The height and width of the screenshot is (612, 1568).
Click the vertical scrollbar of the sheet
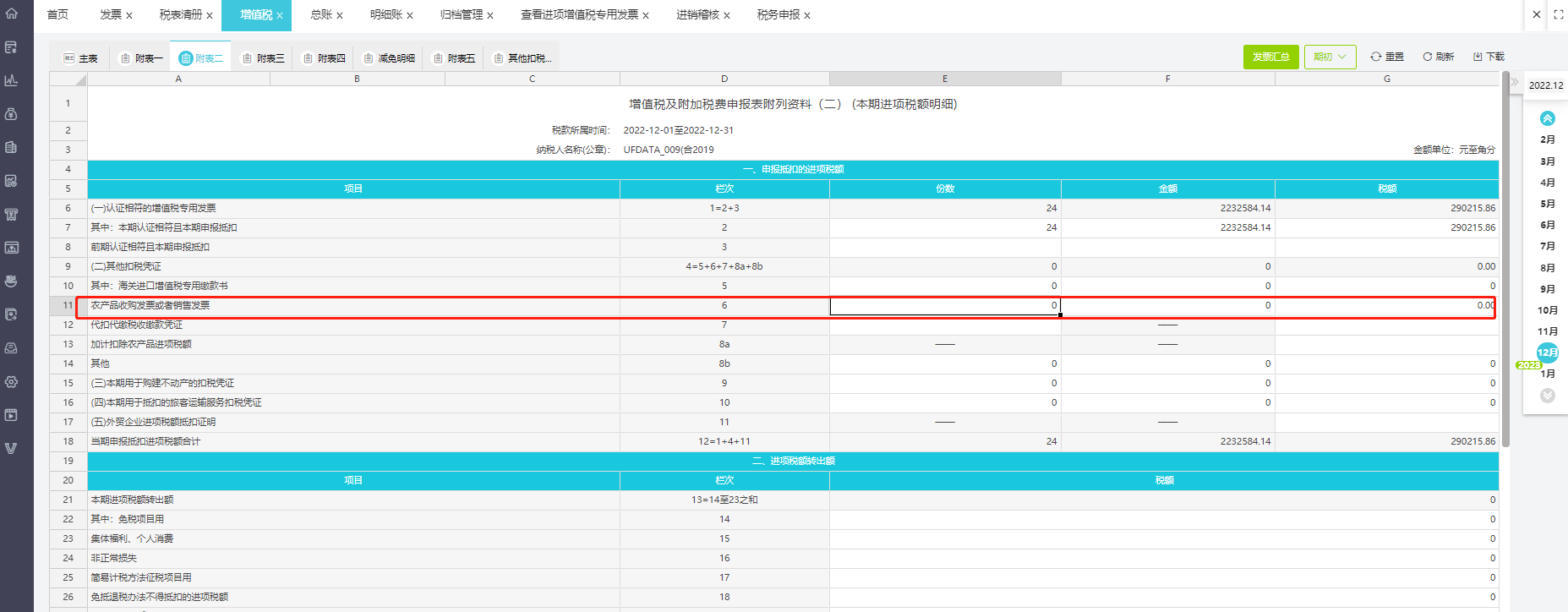point(1505,254)
